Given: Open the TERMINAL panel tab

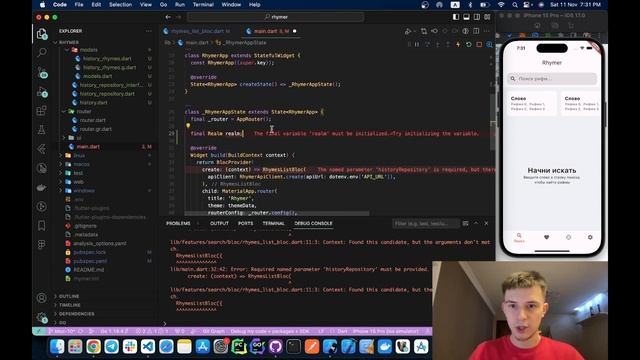Looking at the screenshot, I should tap(273, 223).
